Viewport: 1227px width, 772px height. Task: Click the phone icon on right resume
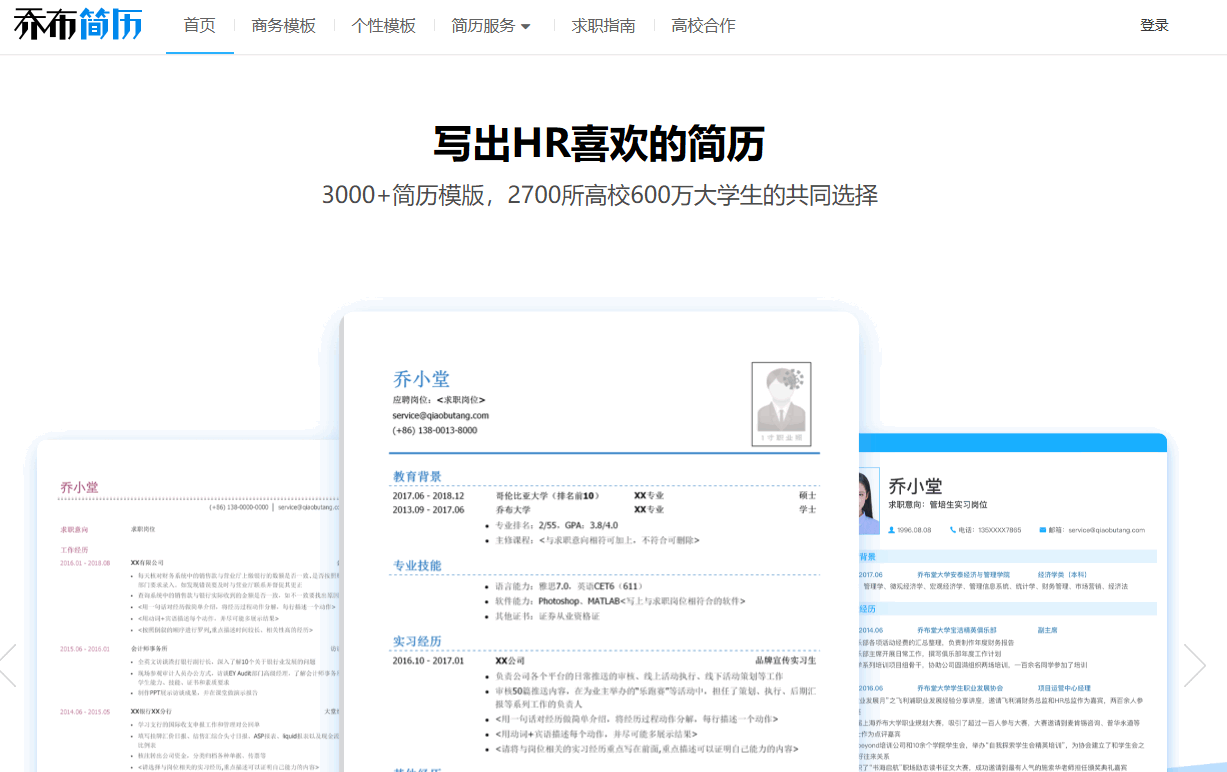[x=951, y=530]
